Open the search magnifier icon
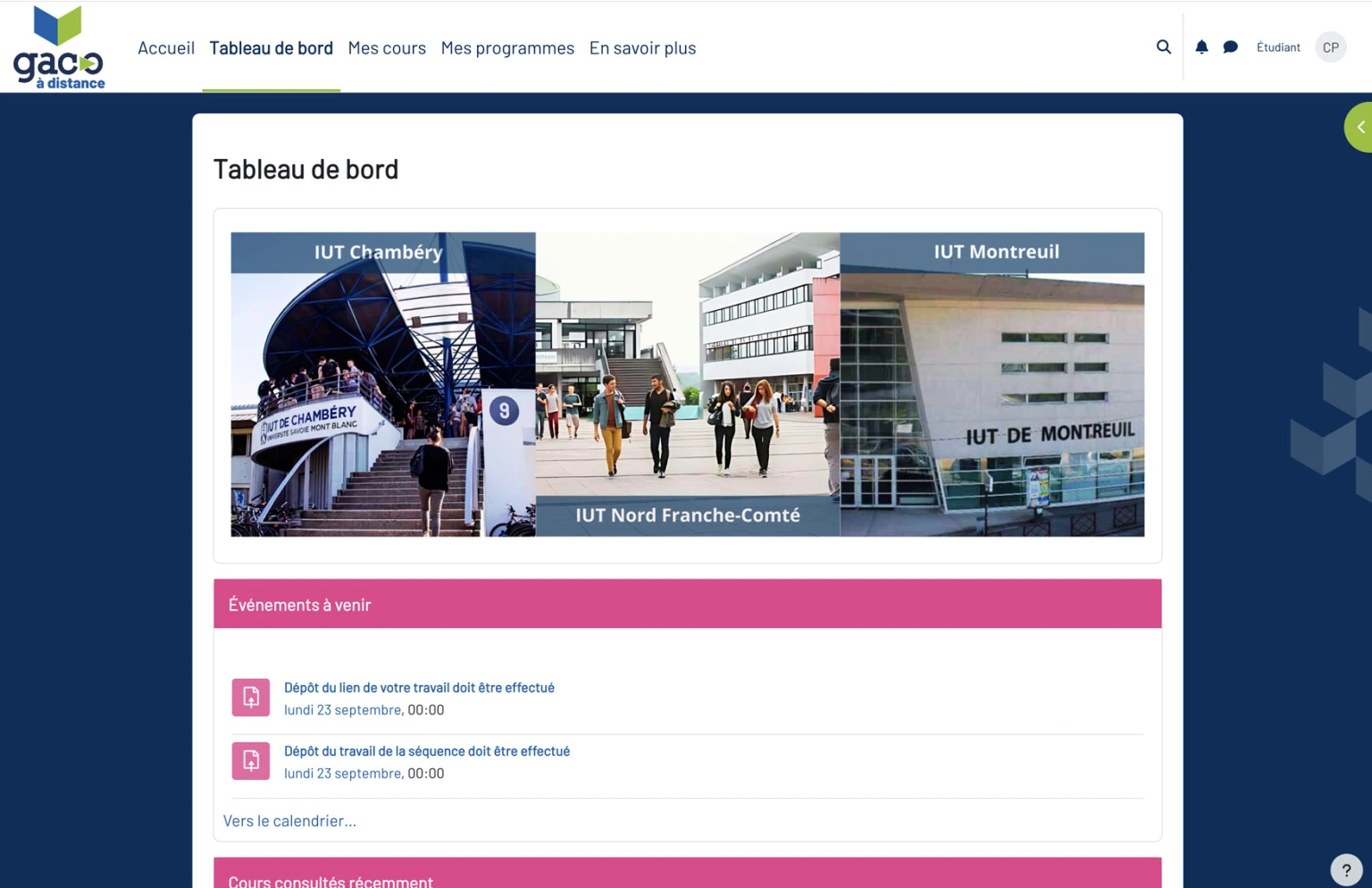This screenshot has width=1372, height=888. coord(1163,46)
